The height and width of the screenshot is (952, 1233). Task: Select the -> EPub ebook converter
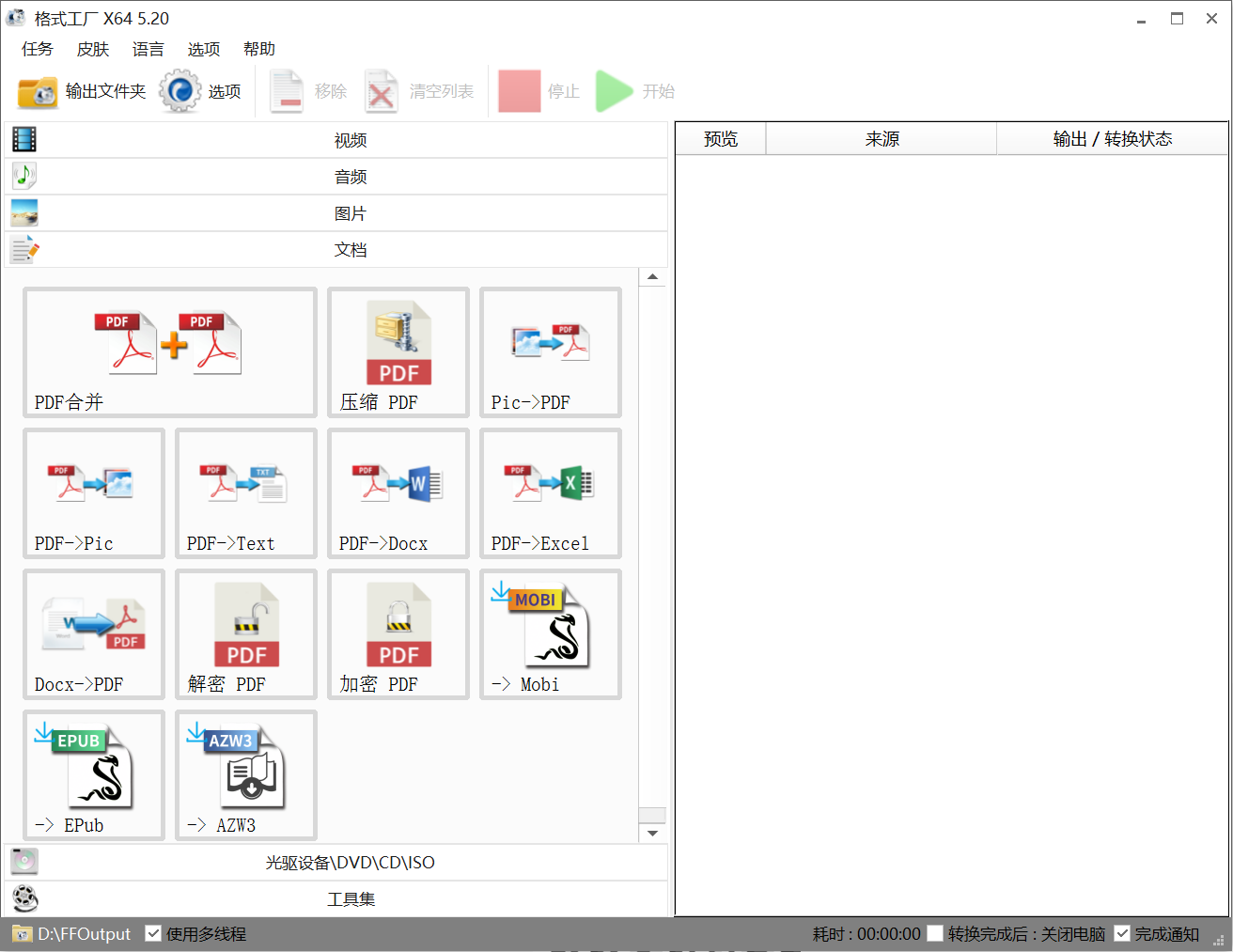pos(94,775)
